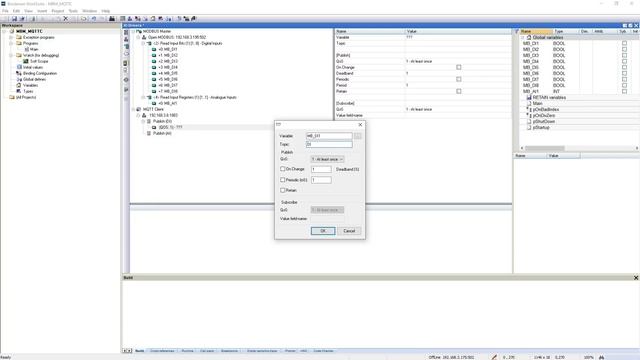The width and height of the screenshot is (640, 360).
Task: Toggle Periodic checkbox in properties grid
Action: point(459,79)
